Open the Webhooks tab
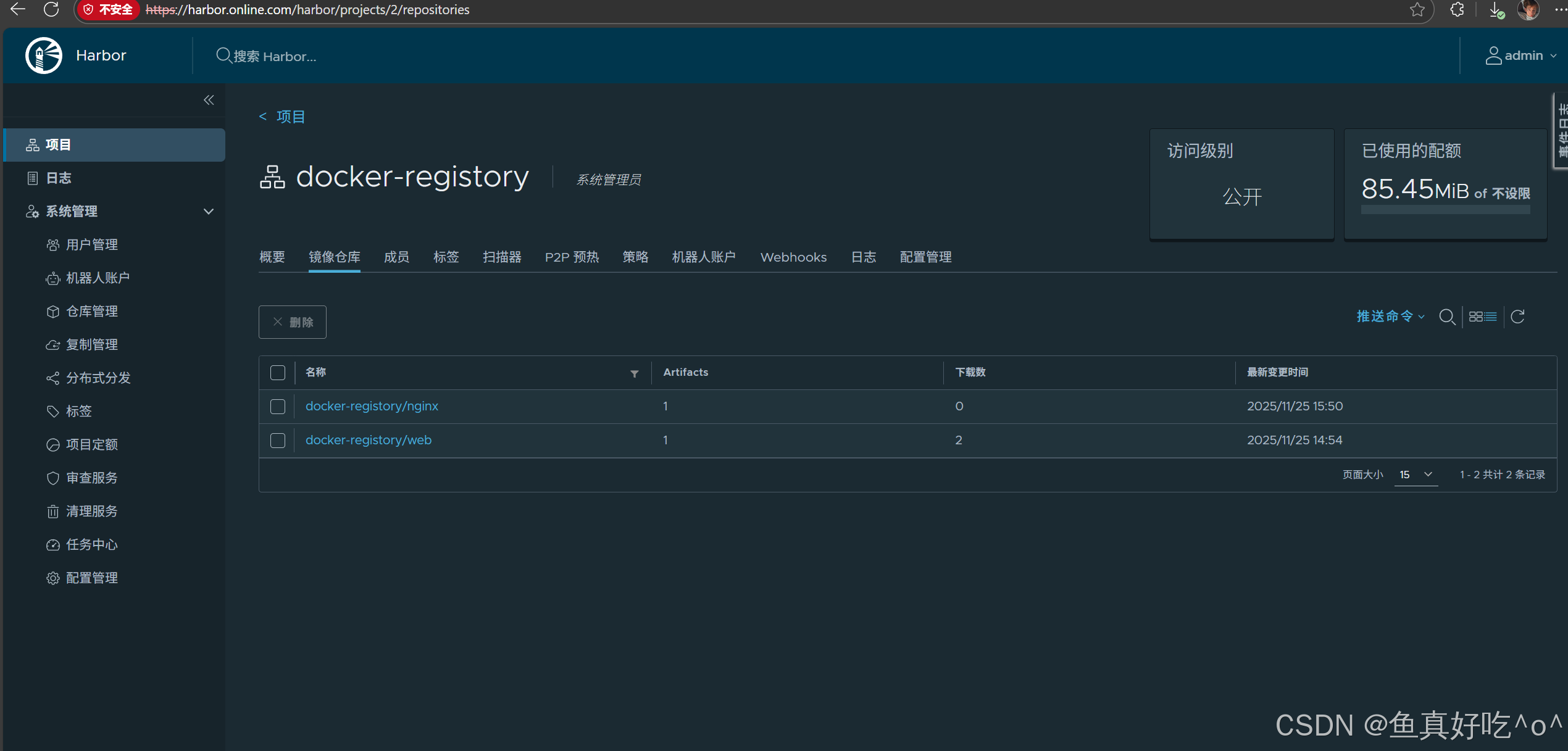Image resolution: width=1568 pixels, height=751 pixels. point(793,257)
